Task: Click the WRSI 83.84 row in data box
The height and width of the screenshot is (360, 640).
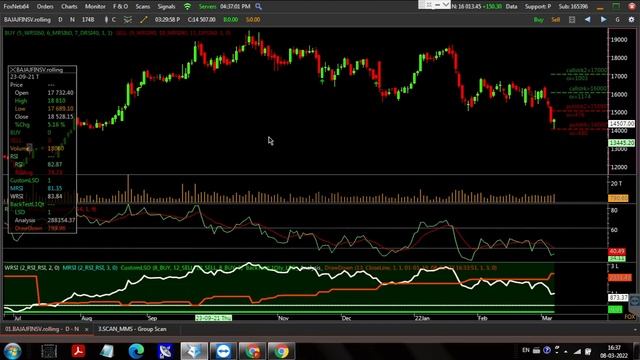Action: point(42,196)
